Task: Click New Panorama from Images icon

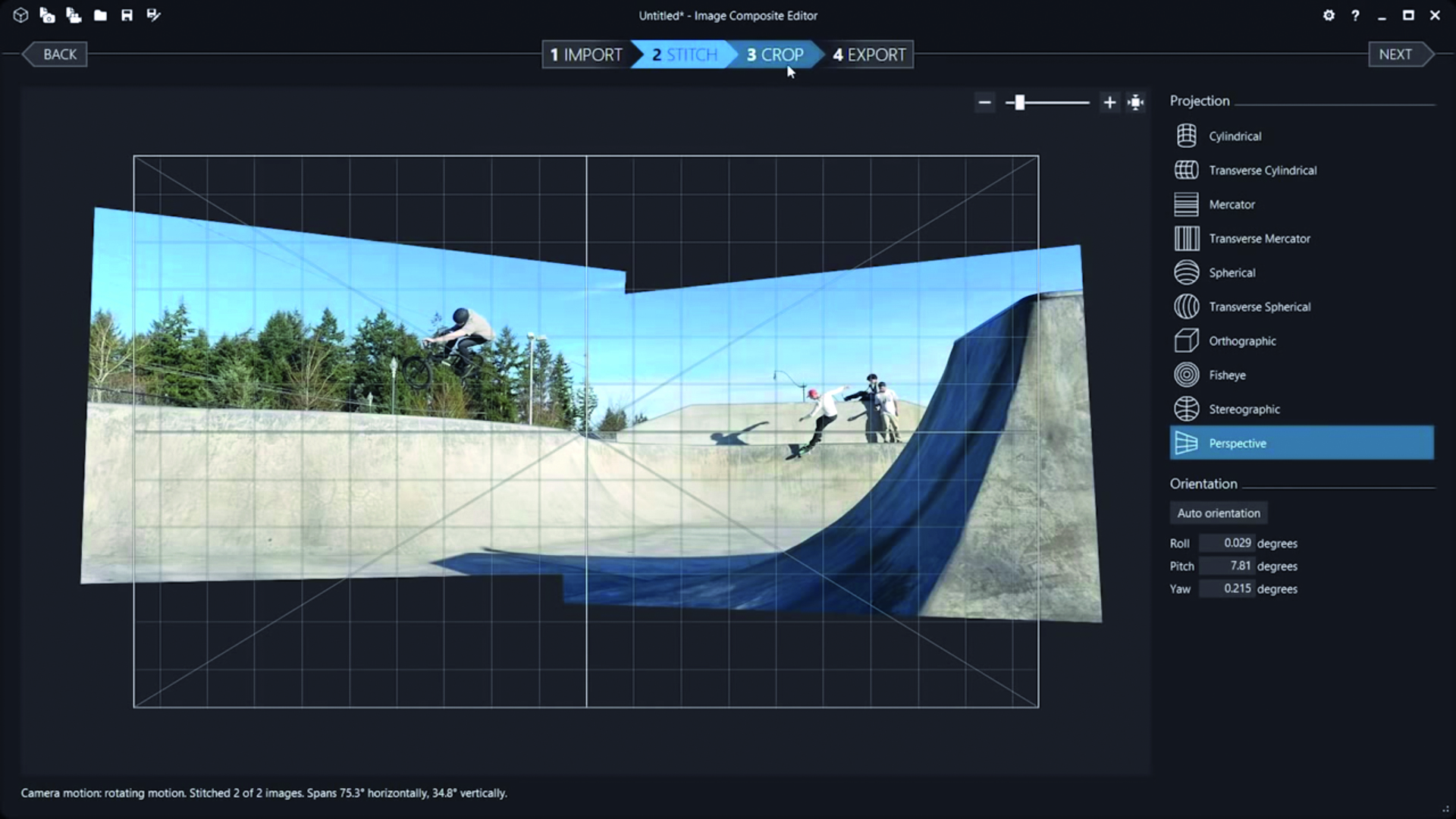Action: tap(47, 15)
